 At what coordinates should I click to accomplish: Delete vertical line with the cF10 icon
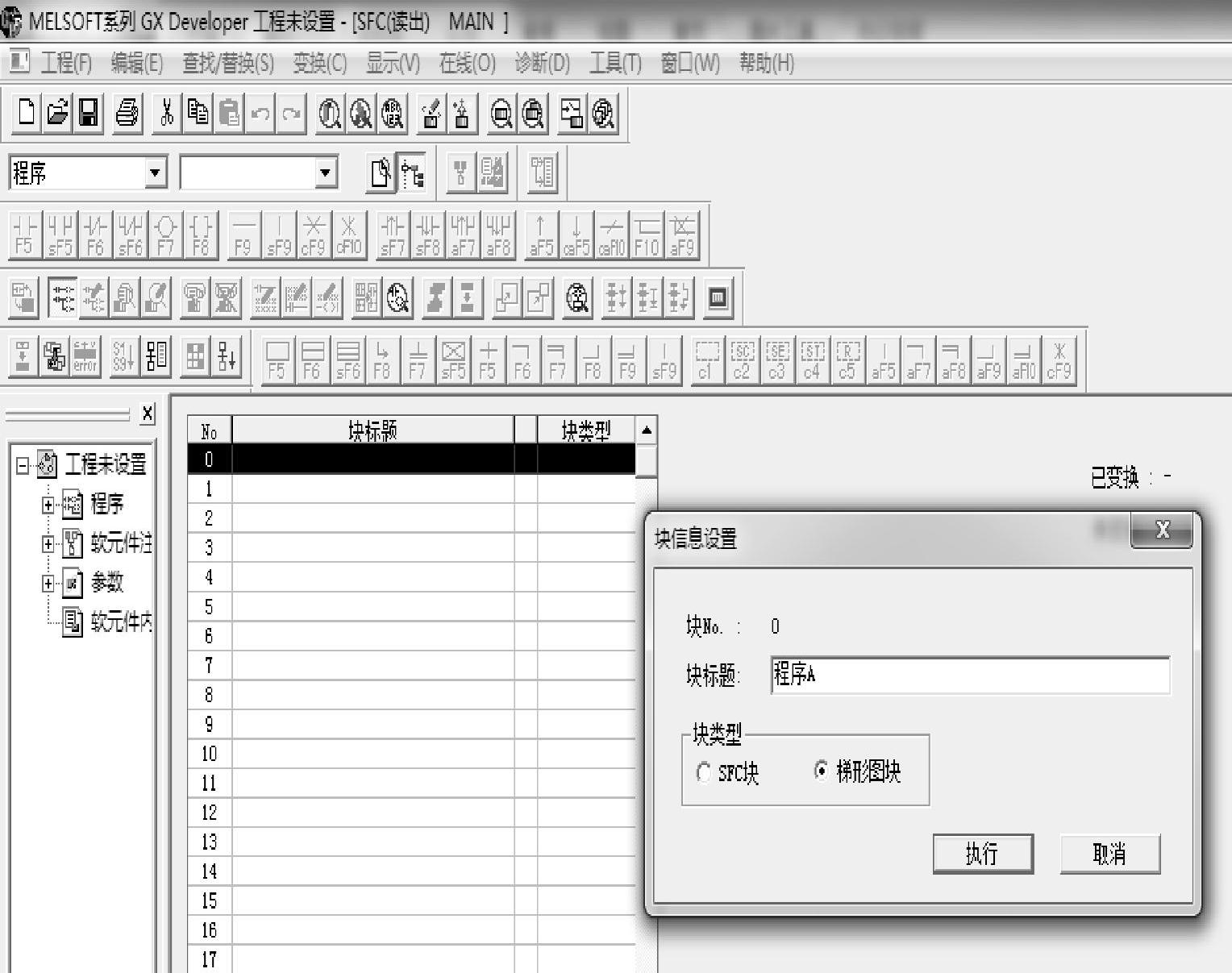(x=349, y=235)
